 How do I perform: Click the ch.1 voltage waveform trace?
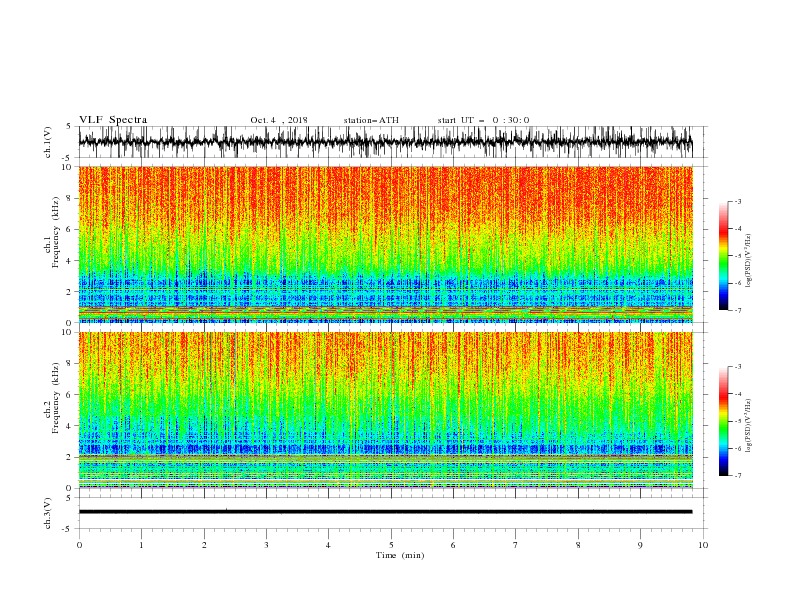coord(385,142)
